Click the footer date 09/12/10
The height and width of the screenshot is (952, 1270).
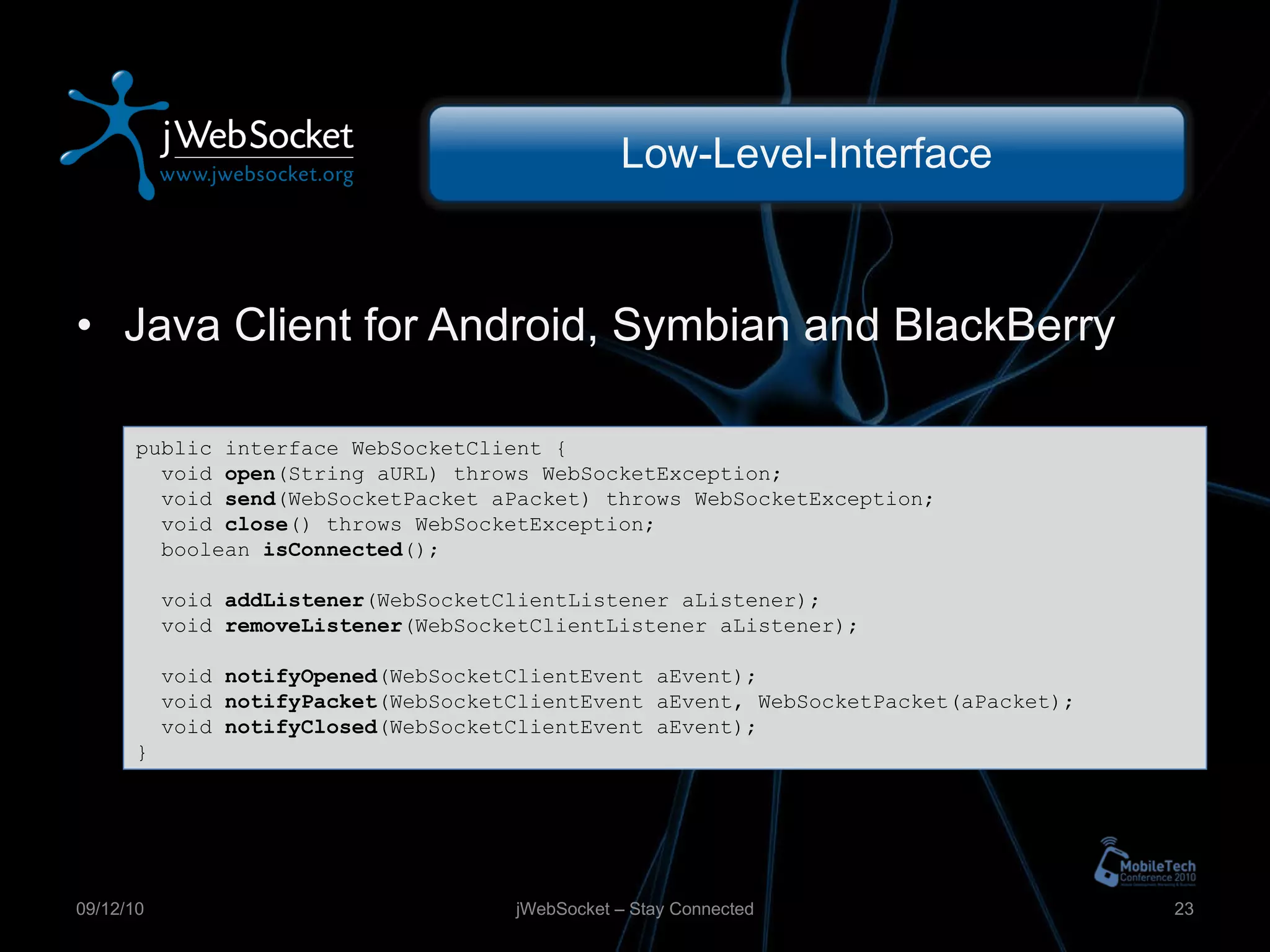pyautogui.click(x=110, y=909)
